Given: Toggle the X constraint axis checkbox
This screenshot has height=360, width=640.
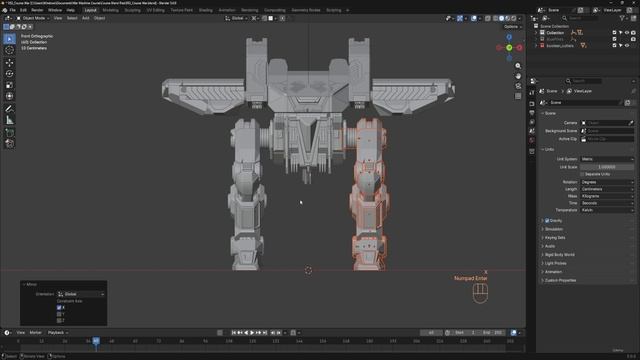Looking at the screenshot, I should click(59, 308).
